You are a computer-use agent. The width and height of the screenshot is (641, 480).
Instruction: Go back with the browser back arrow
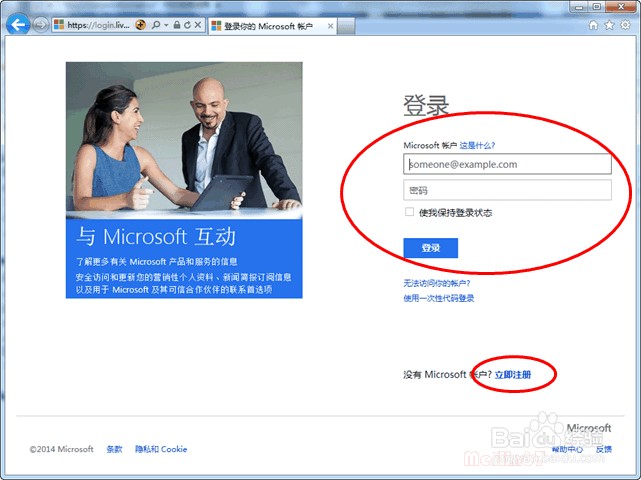18,25
